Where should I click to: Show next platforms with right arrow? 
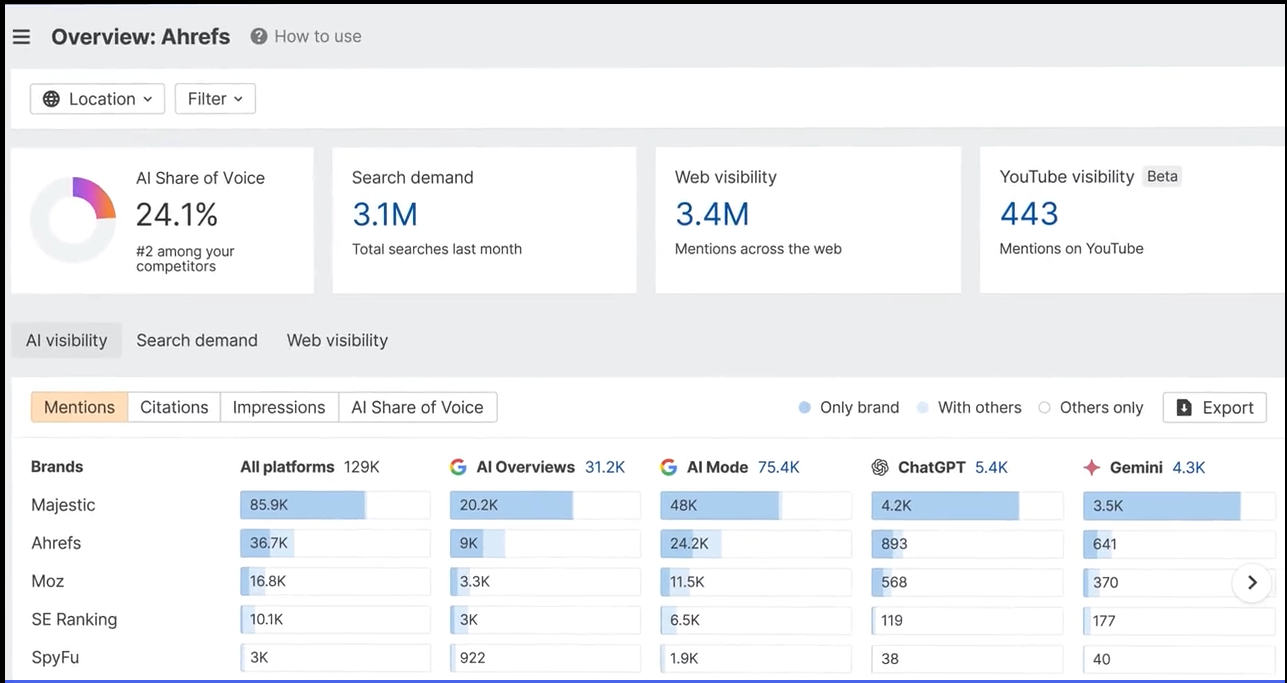pos(1252,582)
